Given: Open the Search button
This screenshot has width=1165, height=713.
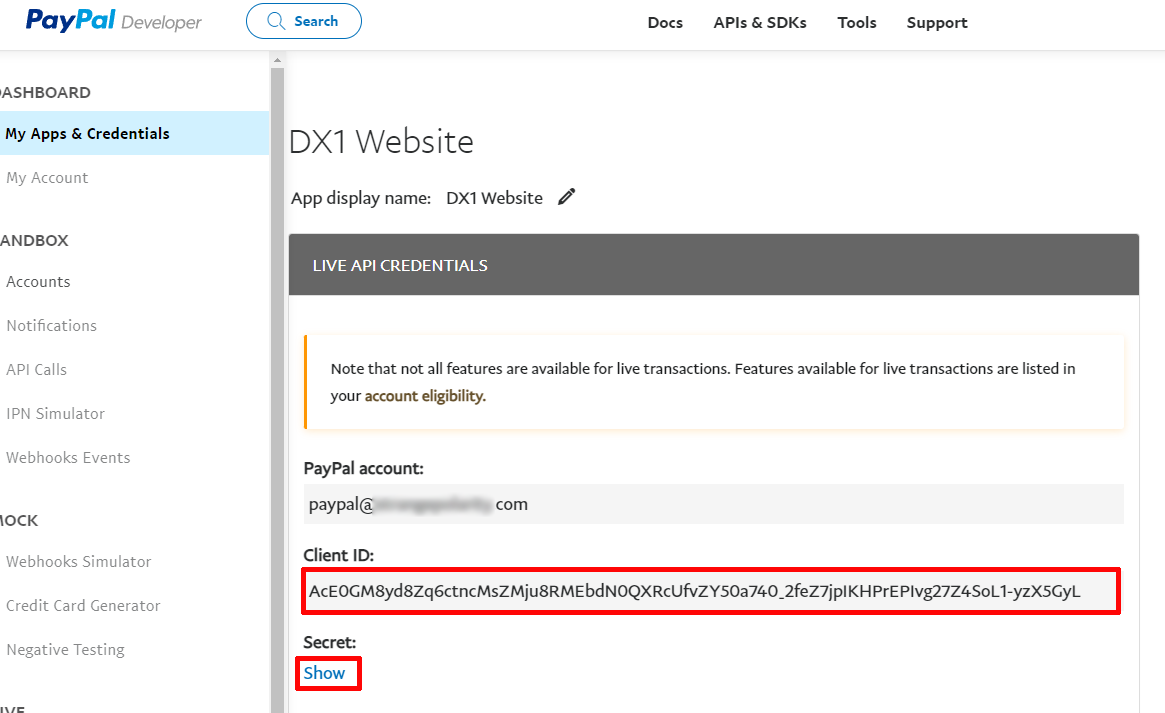Looking at the screenshot, I should pos(304,21).
